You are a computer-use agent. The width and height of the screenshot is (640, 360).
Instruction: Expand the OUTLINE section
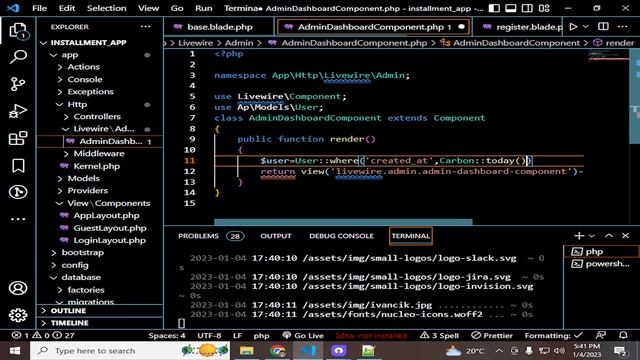point(100,311)
